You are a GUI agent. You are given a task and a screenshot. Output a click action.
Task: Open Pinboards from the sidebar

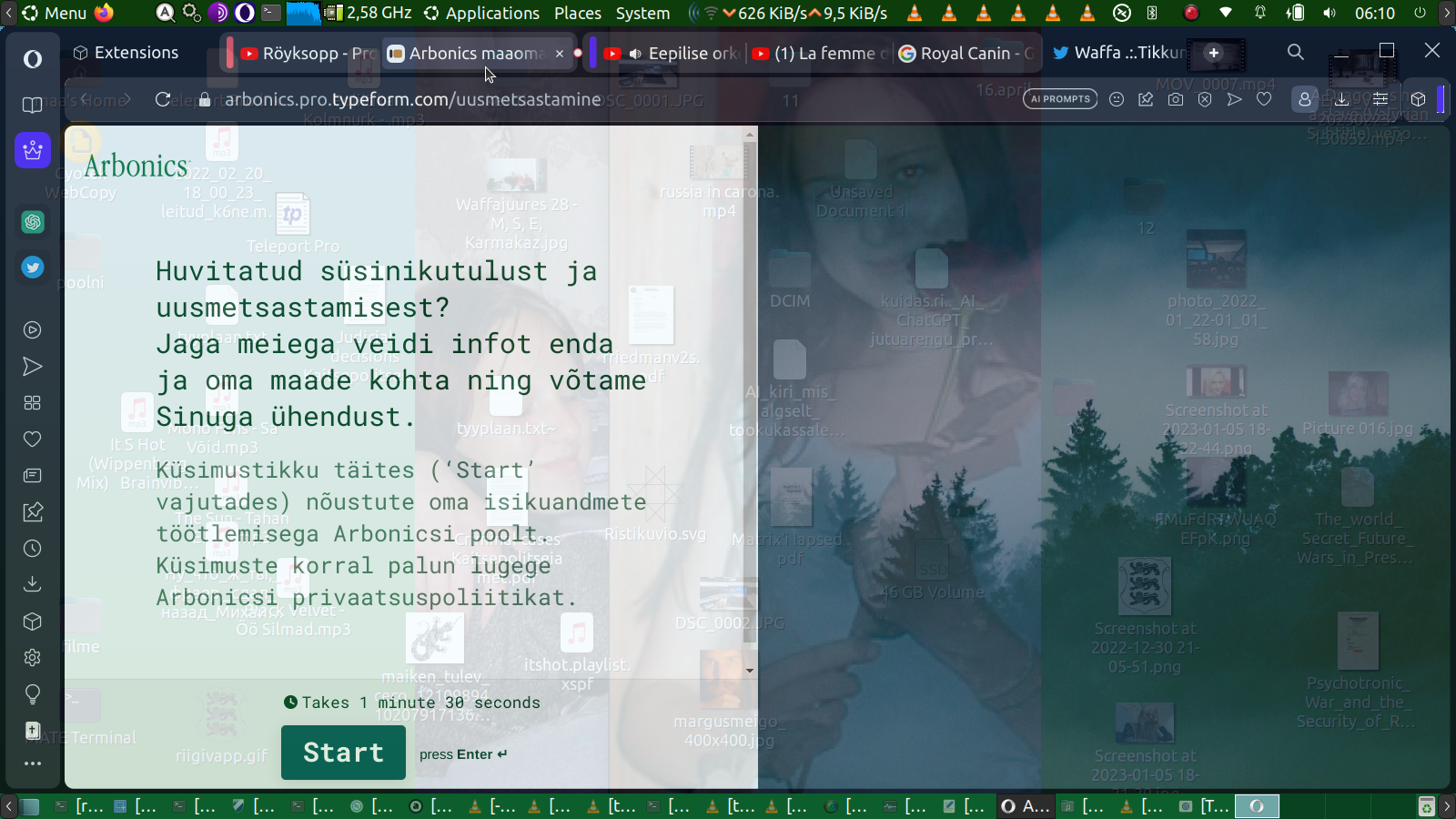(x=33, y=512)
